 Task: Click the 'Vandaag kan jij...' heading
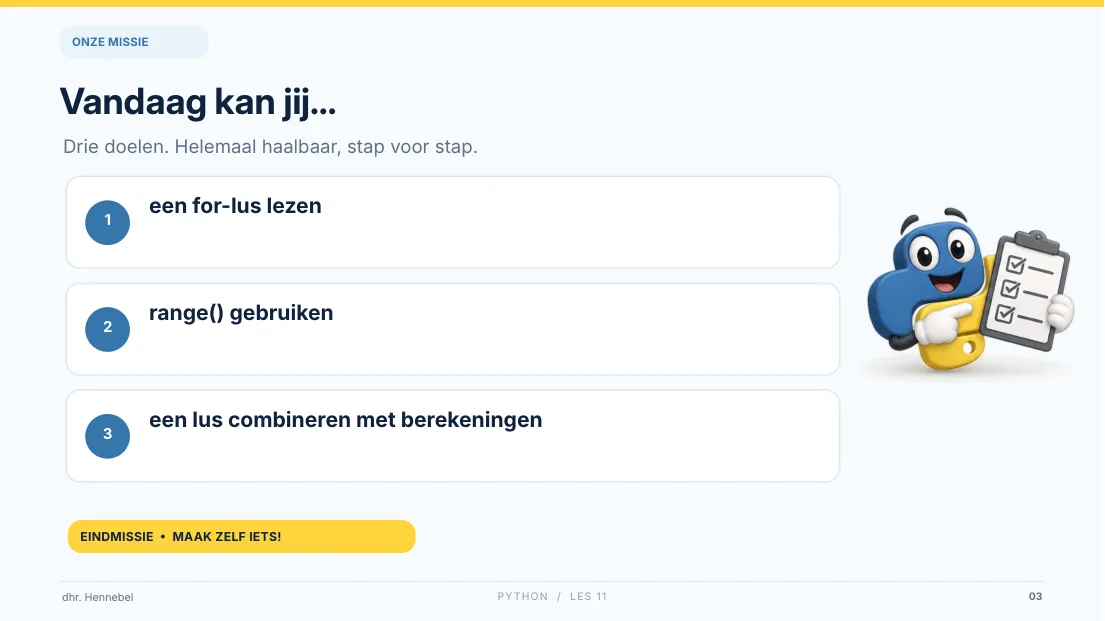198,102
